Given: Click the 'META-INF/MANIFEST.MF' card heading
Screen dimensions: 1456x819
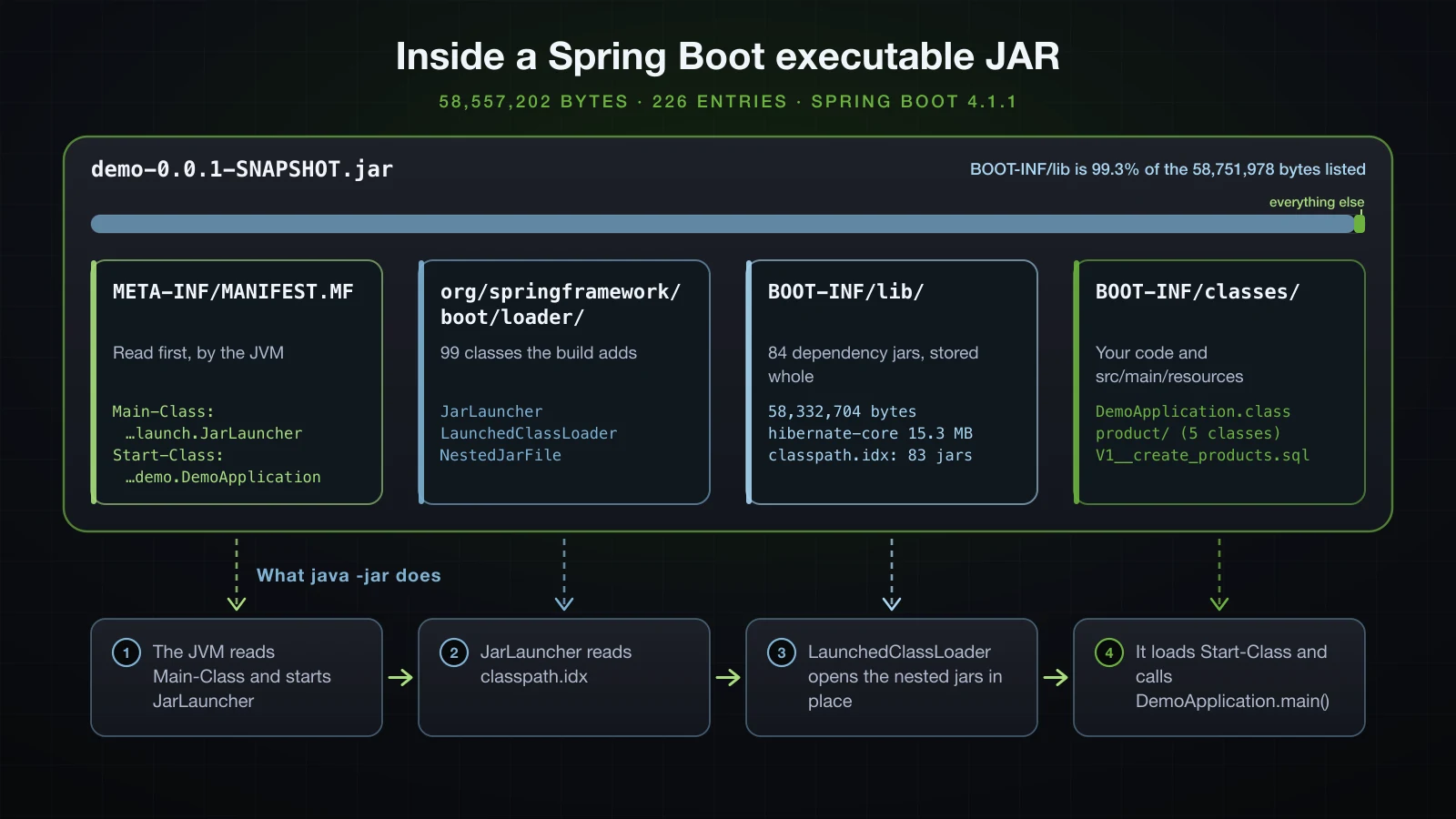Looking at the screenshot, I should pos(233,292).
